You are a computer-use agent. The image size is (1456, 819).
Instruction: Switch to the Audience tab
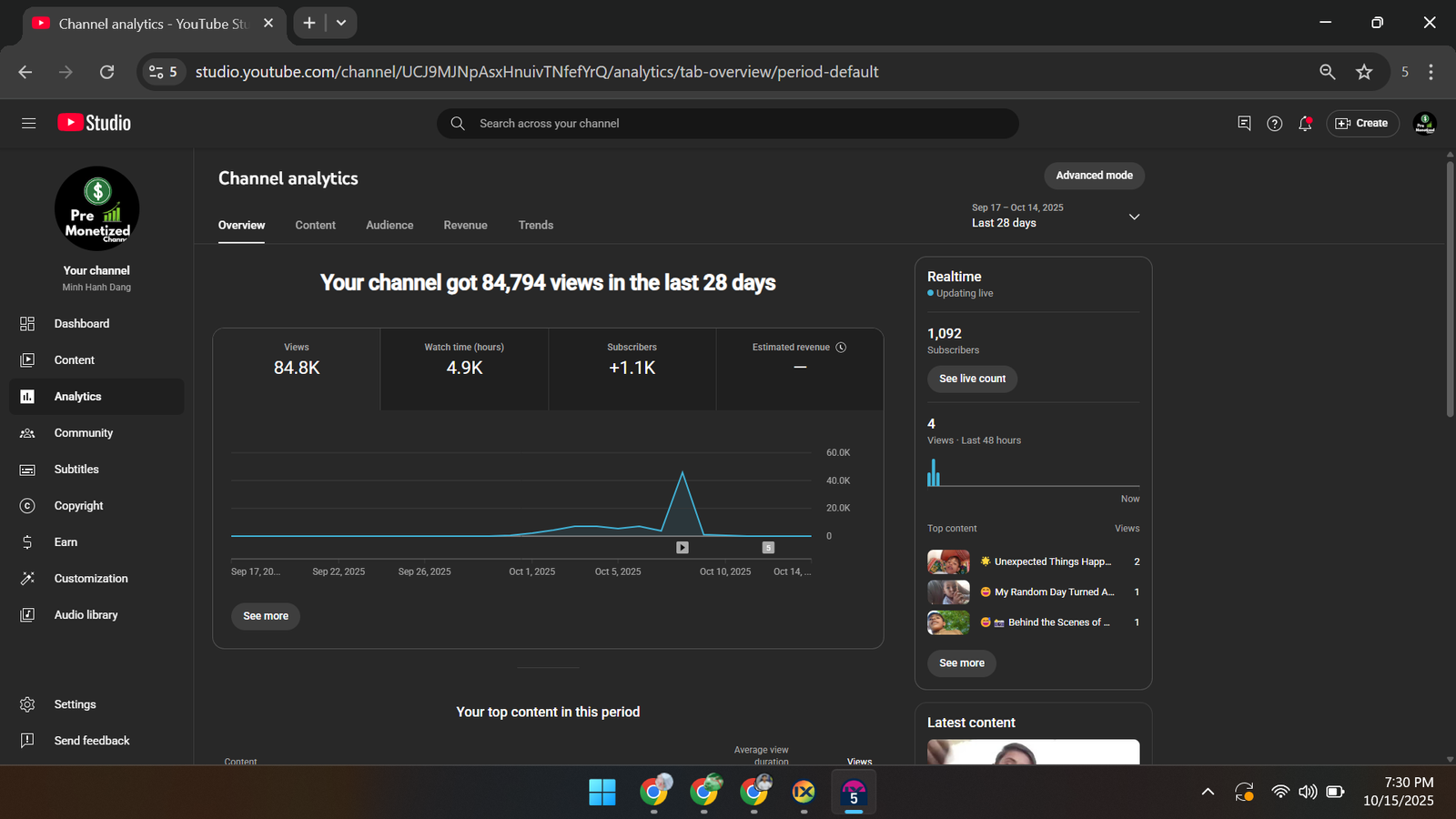click(389, 225)
